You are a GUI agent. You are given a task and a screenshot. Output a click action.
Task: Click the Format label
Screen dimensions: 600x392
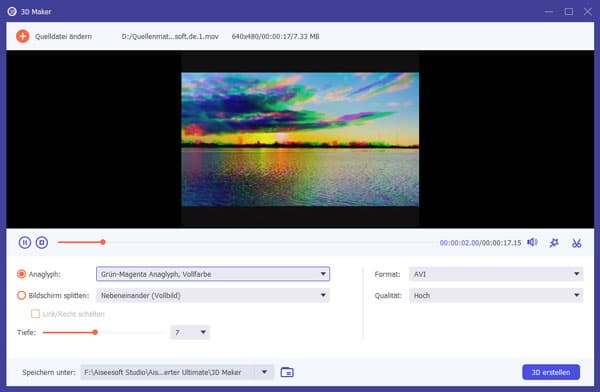(x=387, y=274)
